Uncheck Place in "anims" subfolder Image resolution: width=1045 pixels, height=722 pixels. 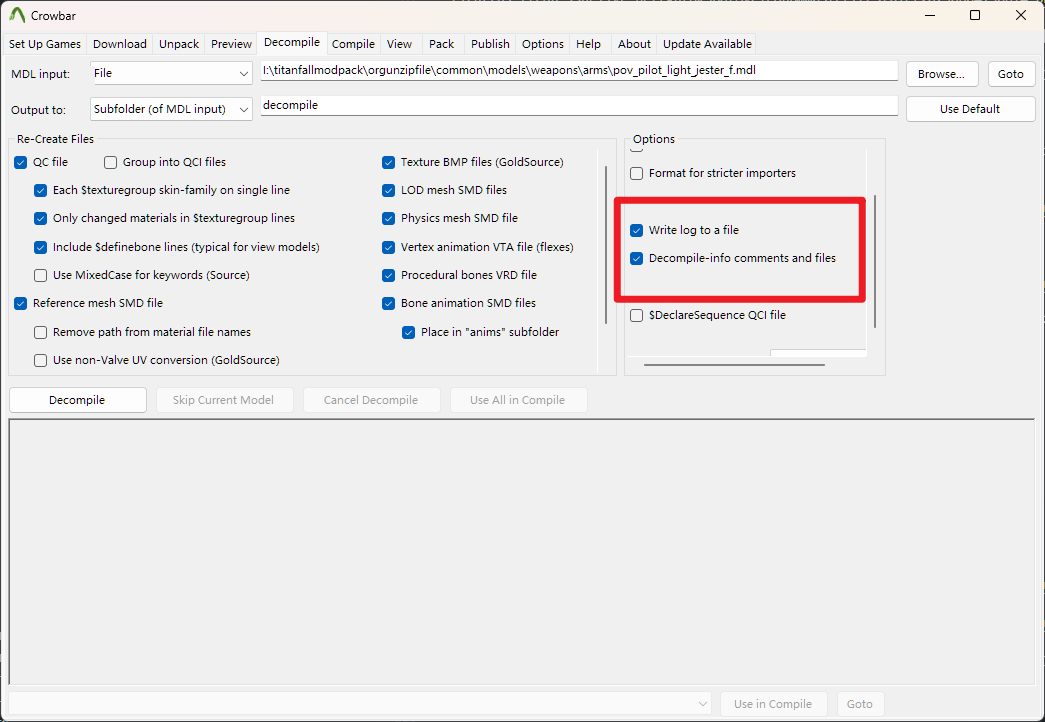[409, 332]
